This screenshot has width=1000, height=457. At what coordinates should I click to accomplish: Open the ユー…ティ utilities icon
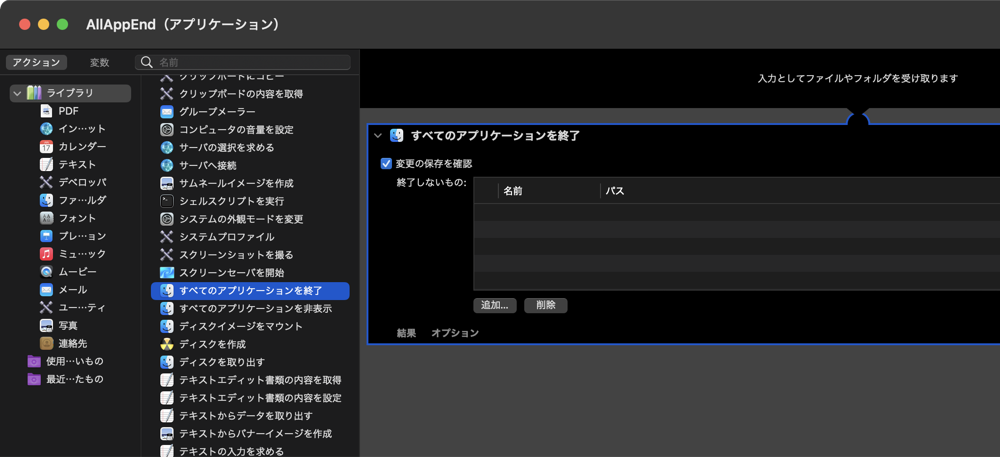point(46,307)
